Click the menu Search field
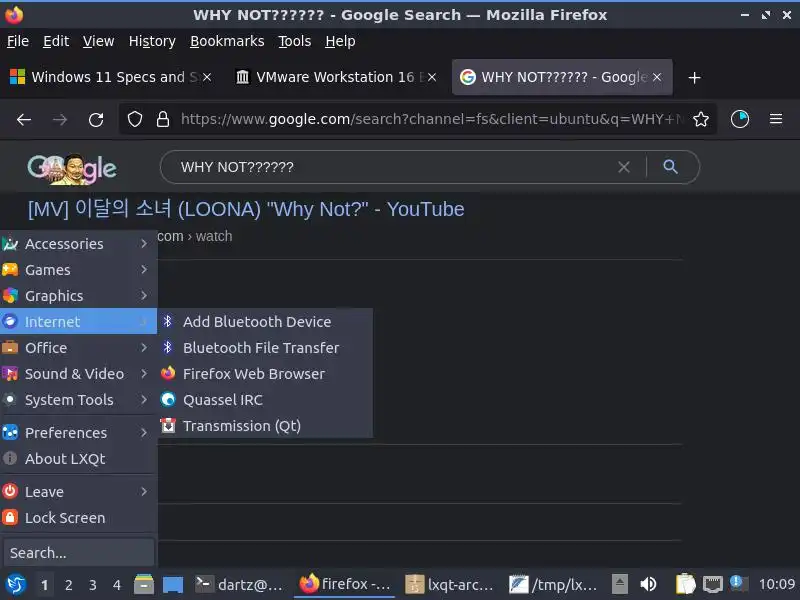 [x=79, y=553]
